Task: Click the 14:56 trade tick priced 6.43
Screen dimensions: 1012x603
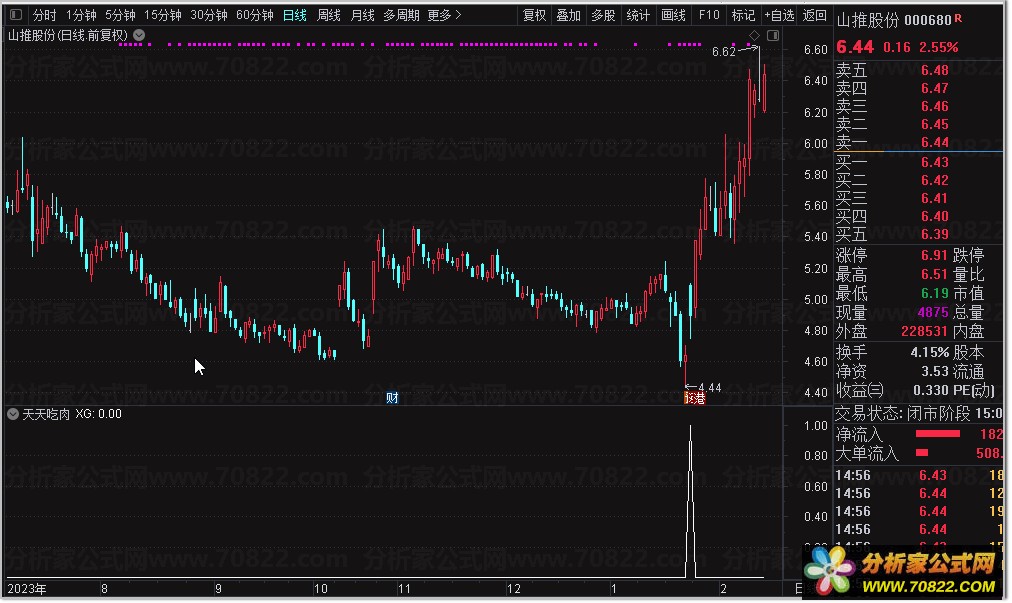Action: tap(919, 475)
